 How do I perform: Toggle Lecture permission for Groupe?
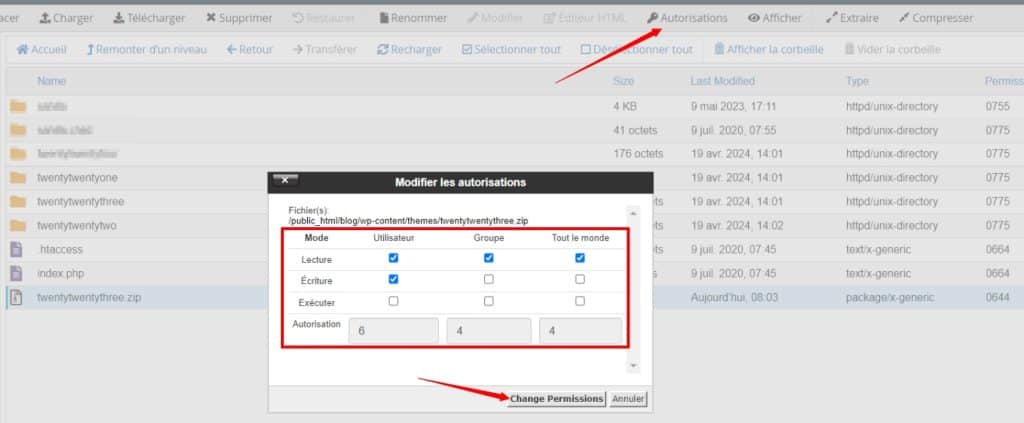(x=488, y=258)
